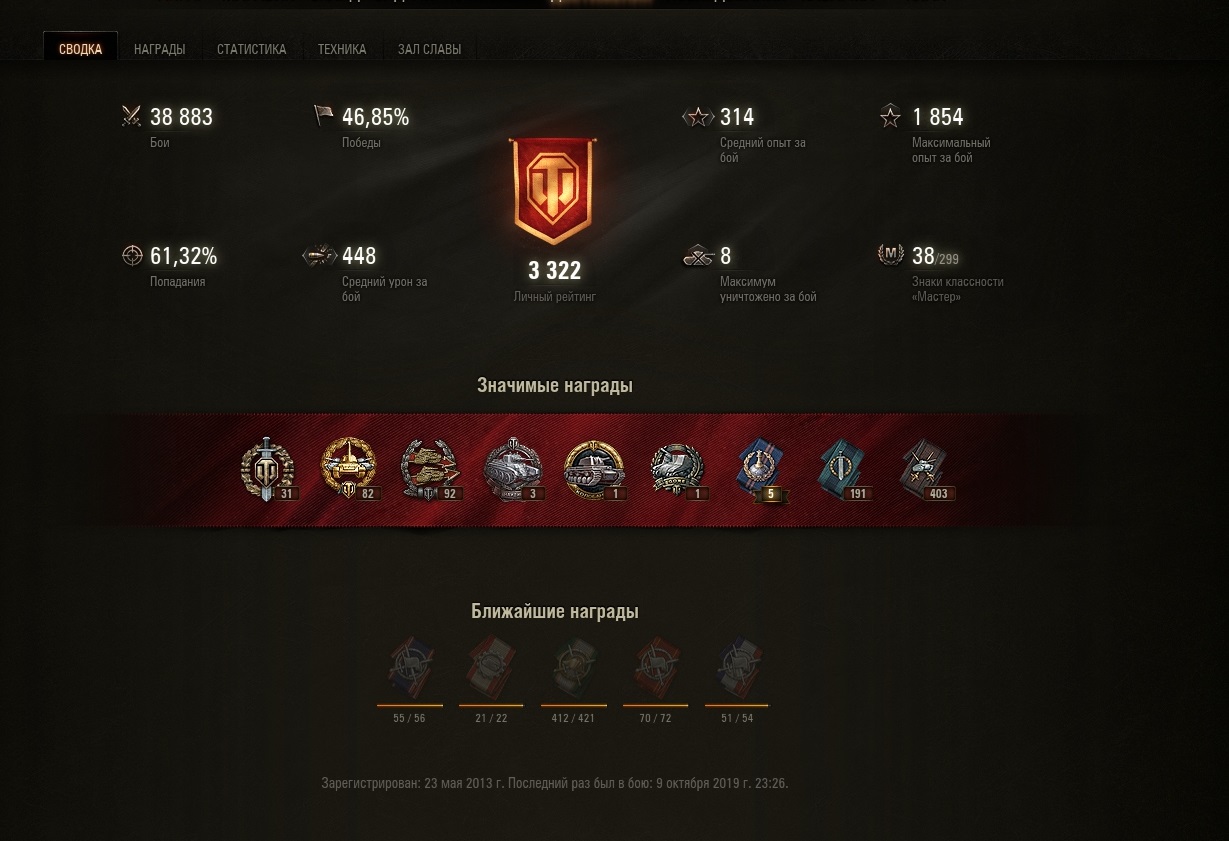Click the max destroyed tanks icon
The width and height of the screenshot is (1229, 841).
tap(698, 256)
